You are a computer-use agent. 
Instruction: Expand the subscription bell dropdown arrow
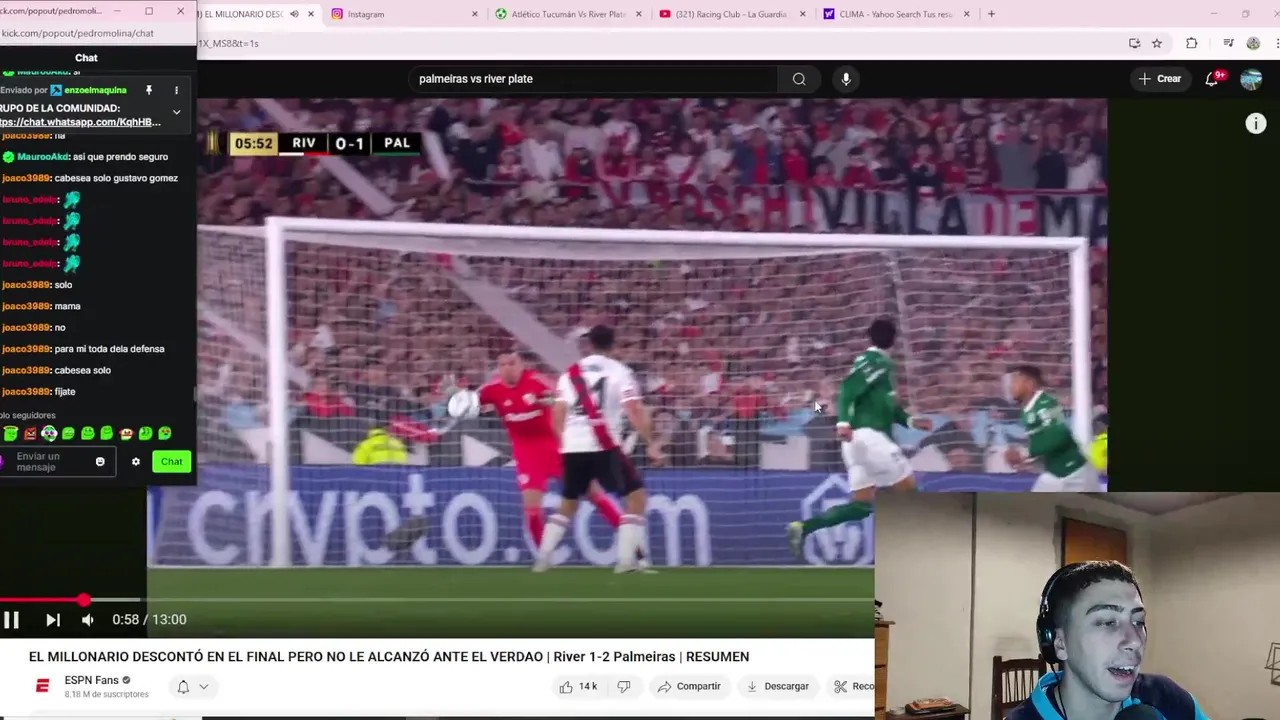[203, 686]
